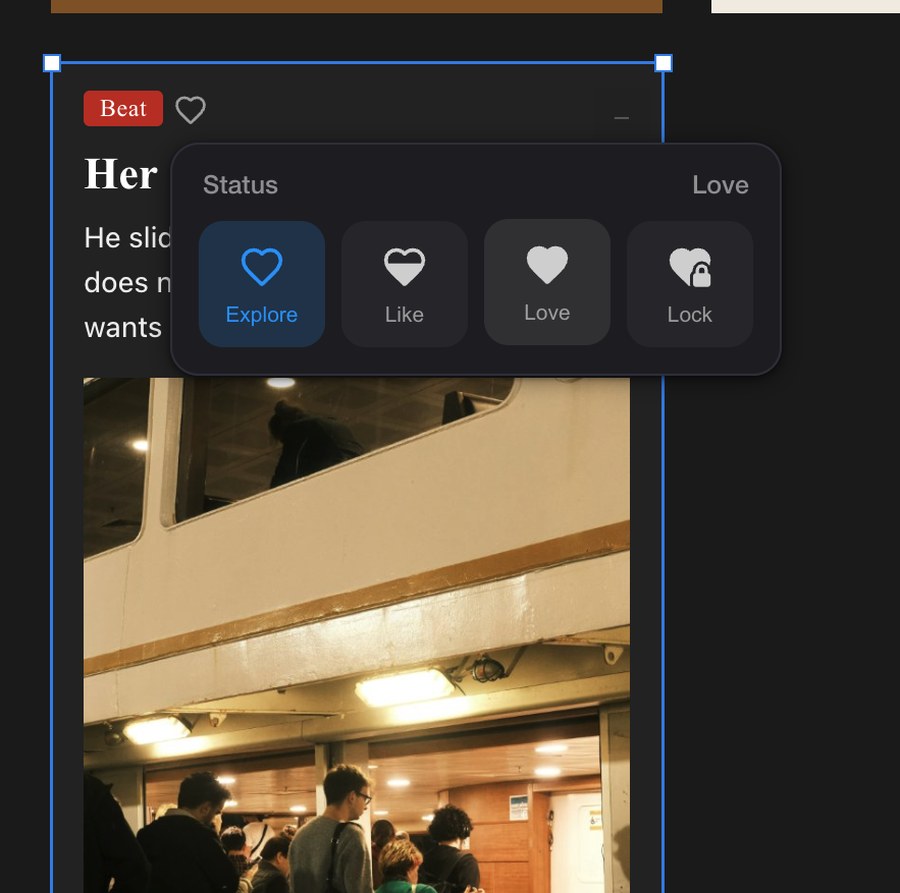The height and width of the screenshot is (893, 900).
Task: Click the top-left selection handle
Action: [52, 63]
